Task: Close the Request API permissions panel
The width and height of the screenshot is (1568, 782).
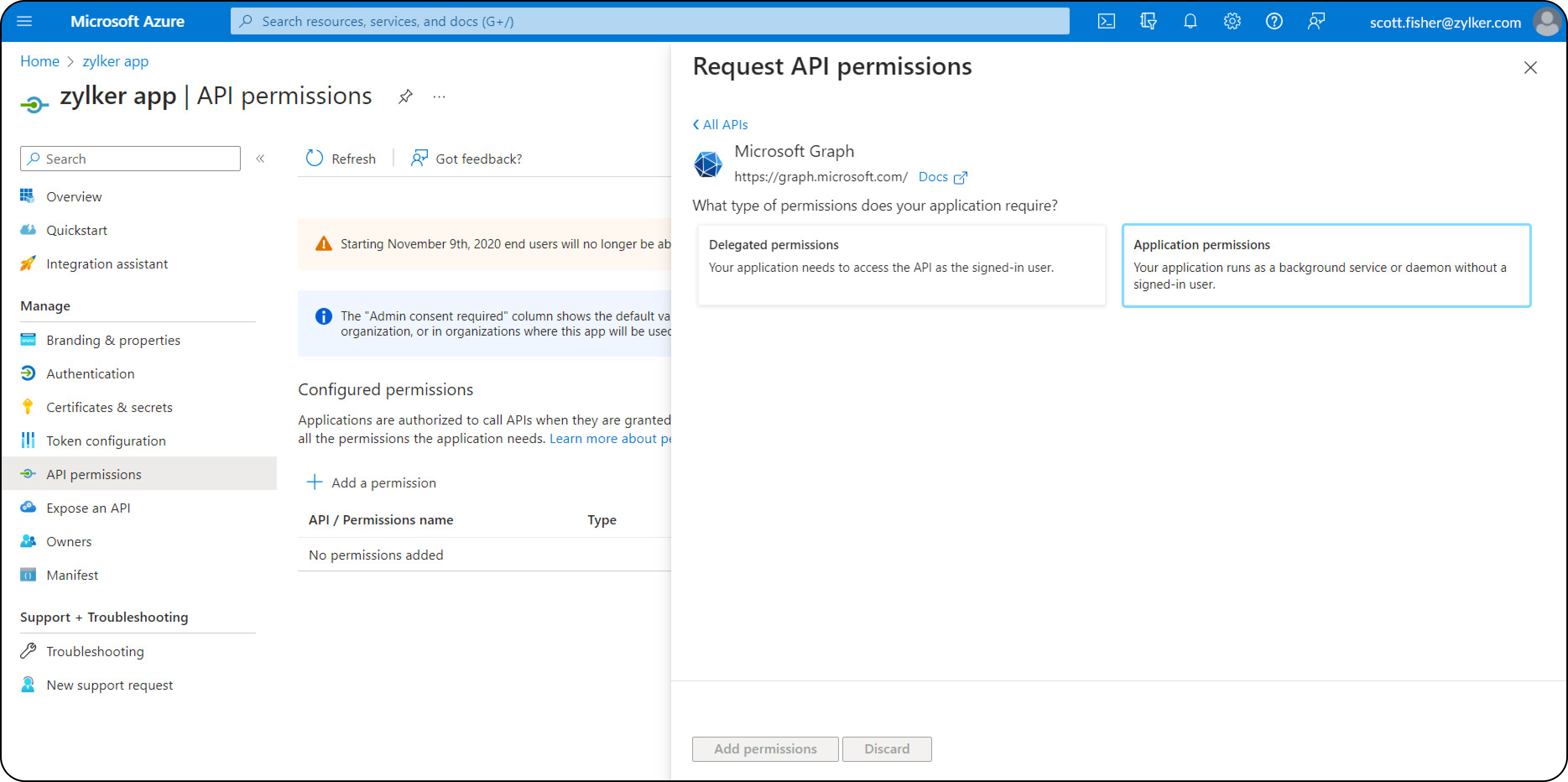Action: pos(1530,68)
